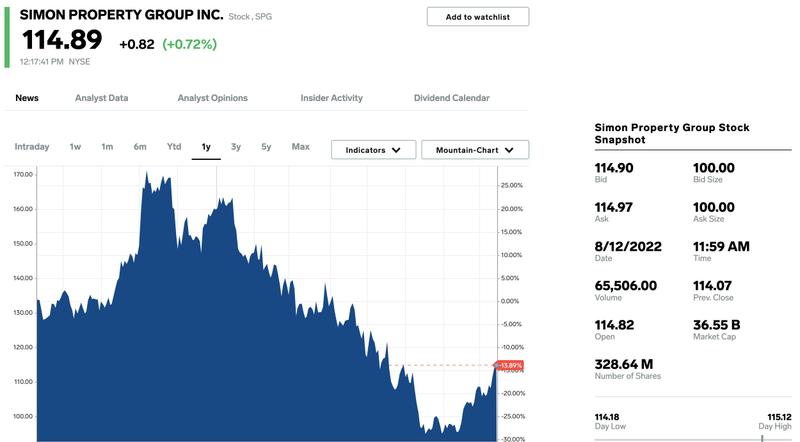Screen dimensions: 800x442
Task: Select the 1y chart range
Action: point(206,147)
